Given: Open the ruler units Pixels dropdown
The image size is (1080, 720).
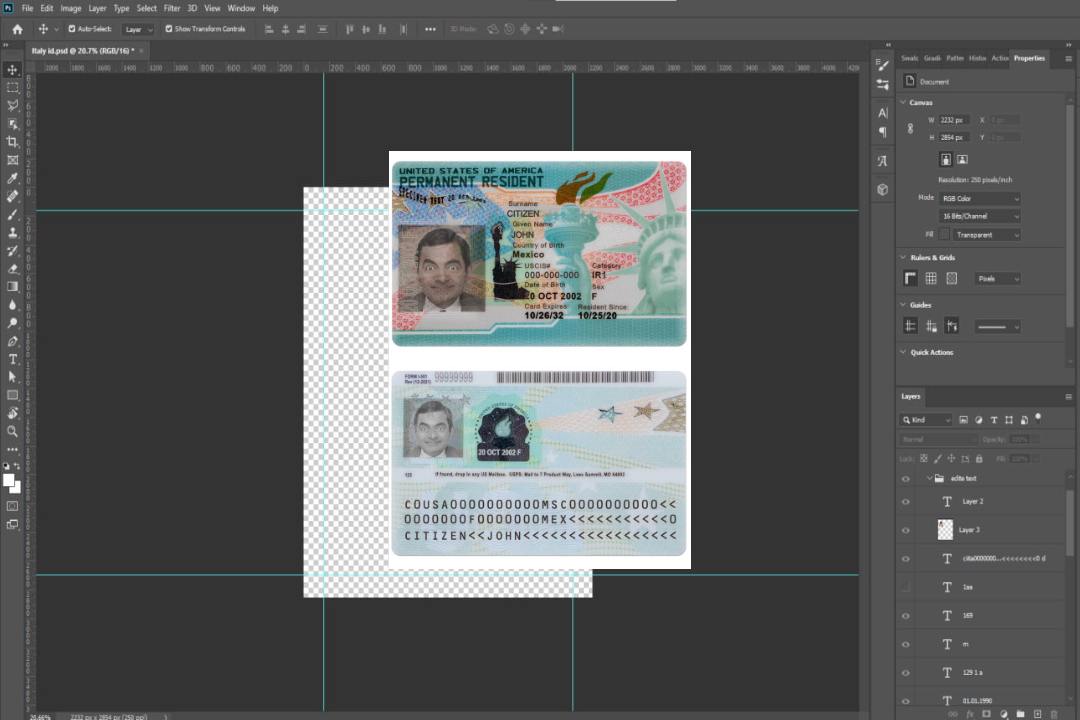Looking at the screenshot, I should point(998,279).
